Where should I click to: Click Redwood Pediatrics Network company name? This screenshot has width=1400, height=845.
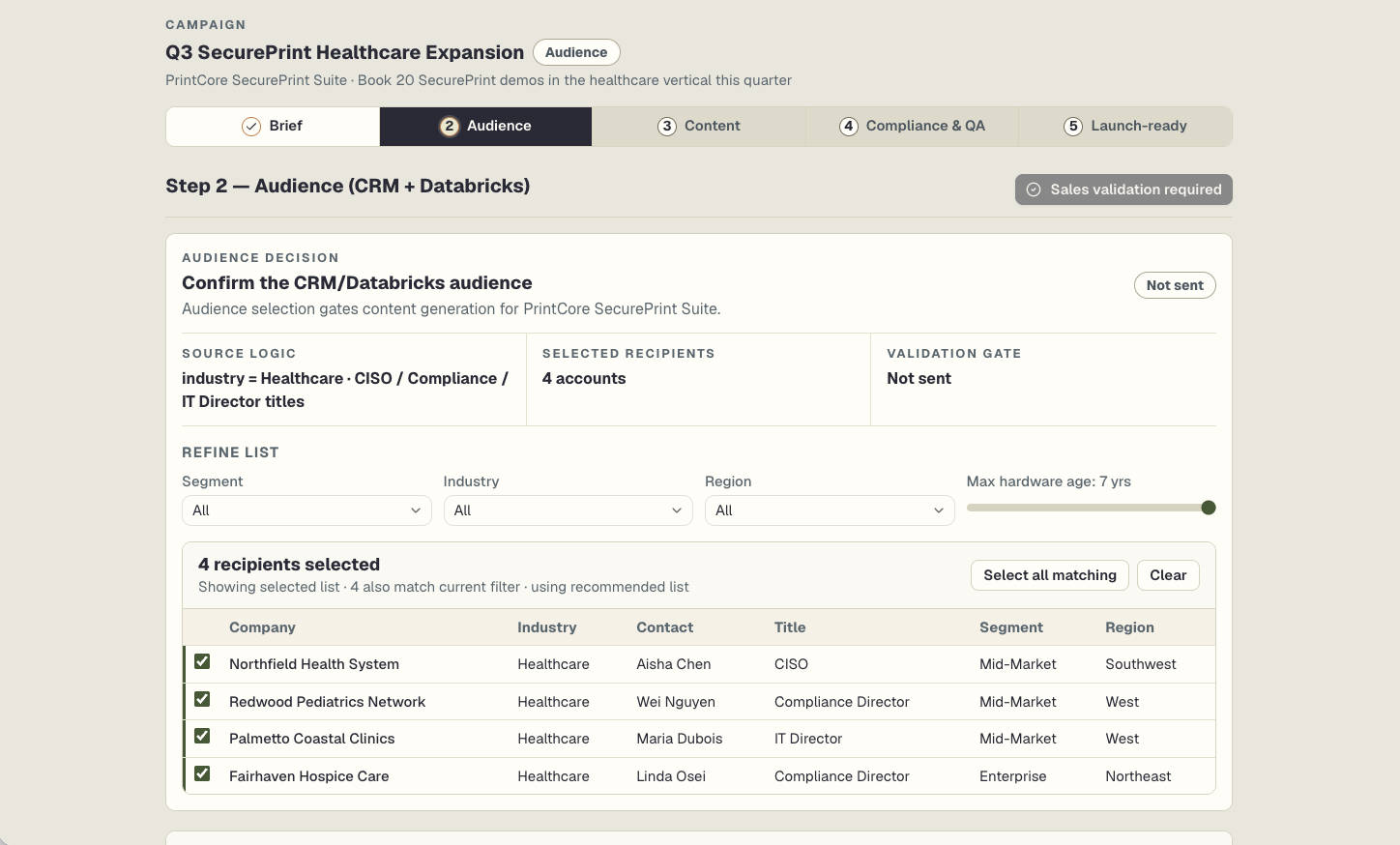tap(327, 702)
